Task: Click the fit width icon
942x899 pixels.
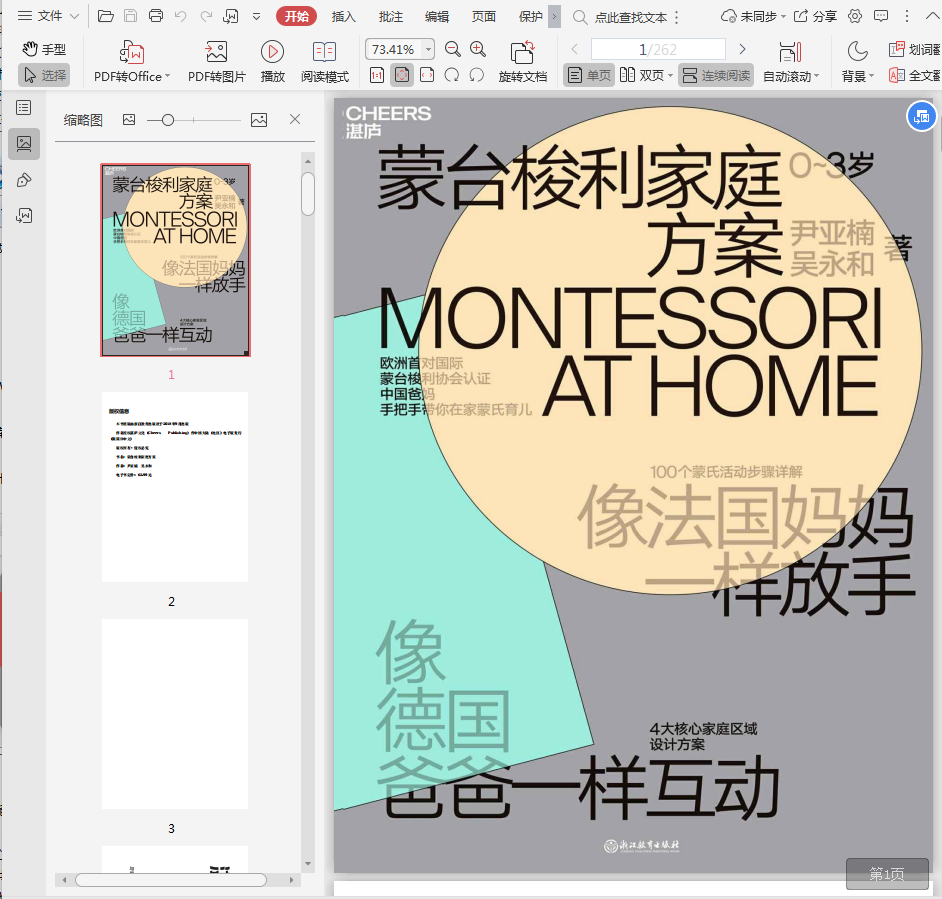Action: [427, 75]
